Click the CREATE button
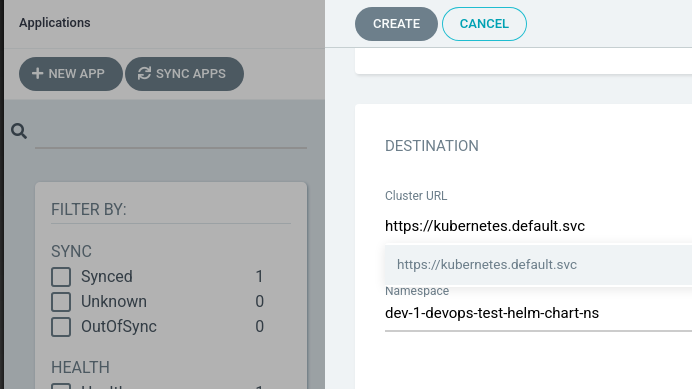The image size is (692, 389). click(x=396, y=24)
